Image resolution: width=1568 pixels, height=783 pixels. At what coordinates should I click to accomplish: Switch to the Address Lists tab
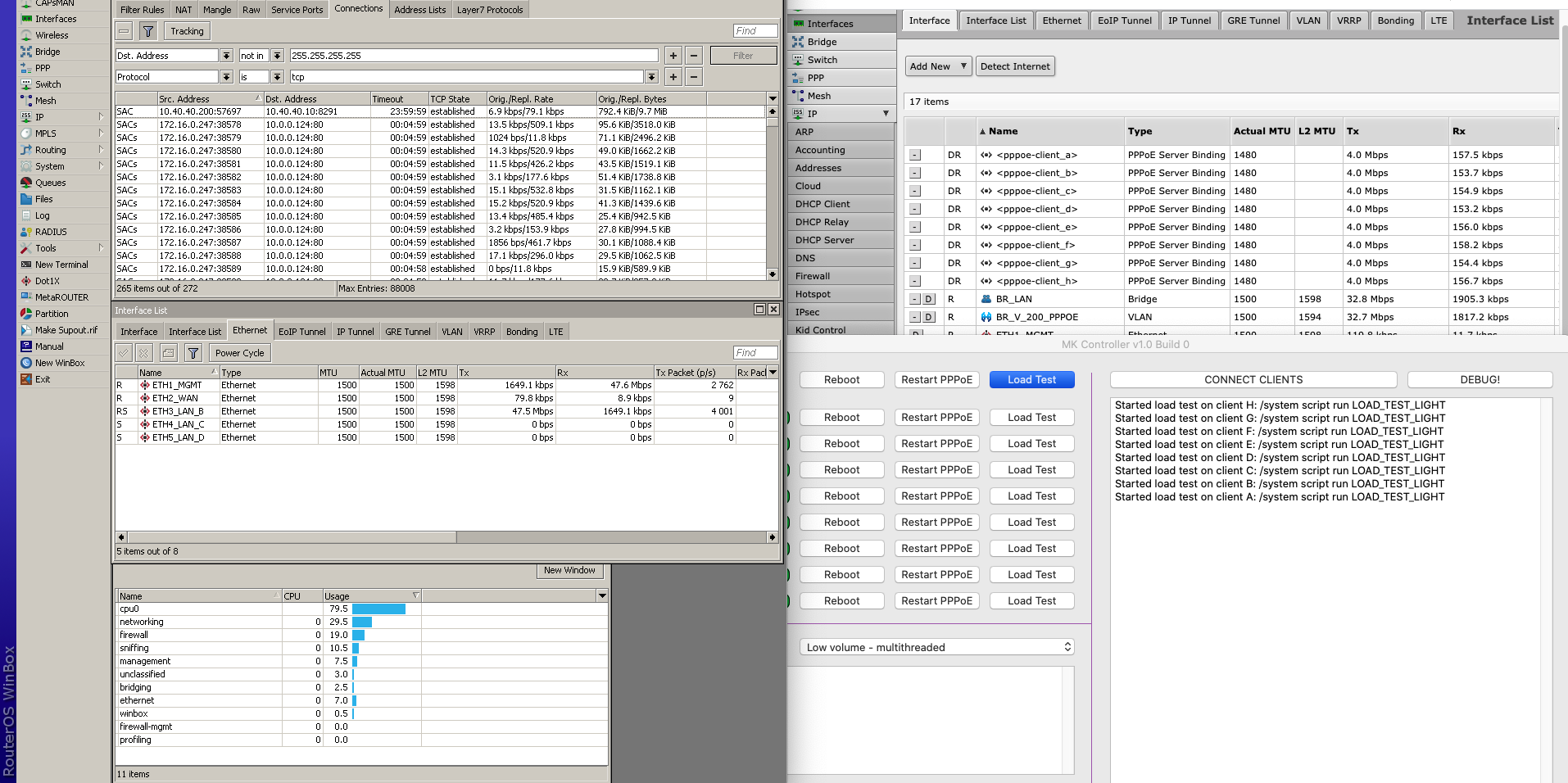pos(419,10)
